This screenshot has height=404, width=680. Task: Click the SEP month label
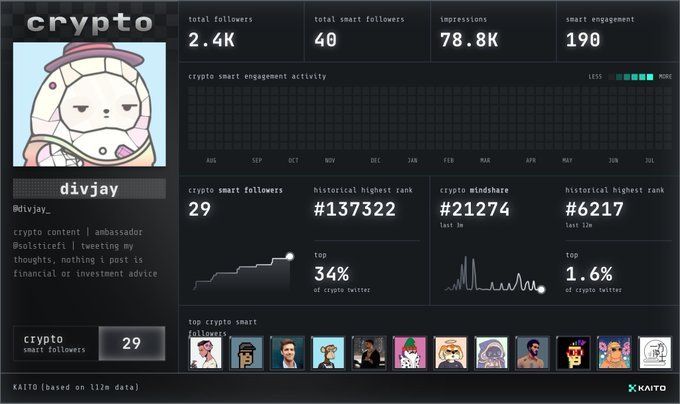point(257,160)
